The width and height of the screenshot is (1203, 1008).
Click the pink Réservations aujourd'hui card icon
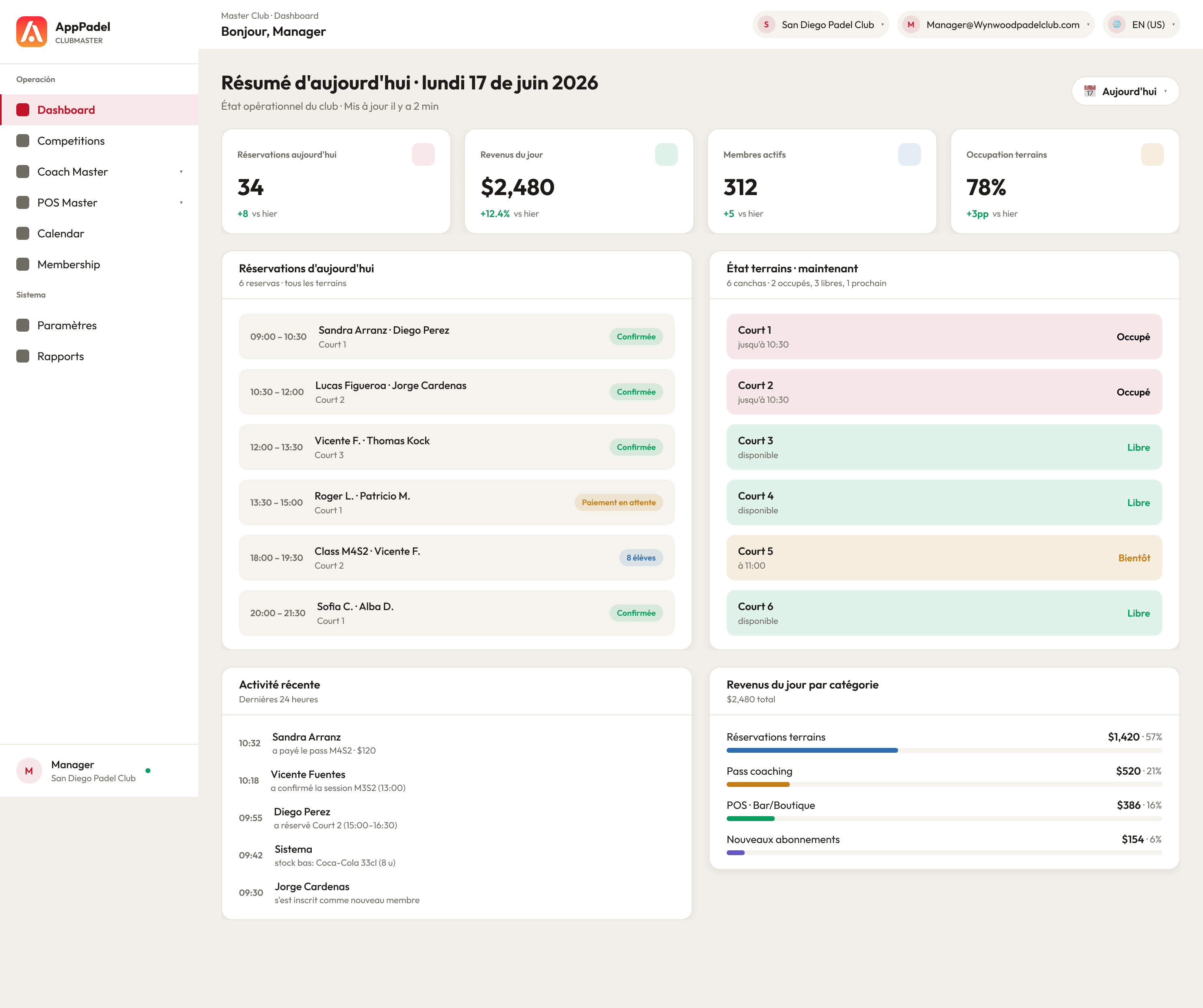pos(423,155)
